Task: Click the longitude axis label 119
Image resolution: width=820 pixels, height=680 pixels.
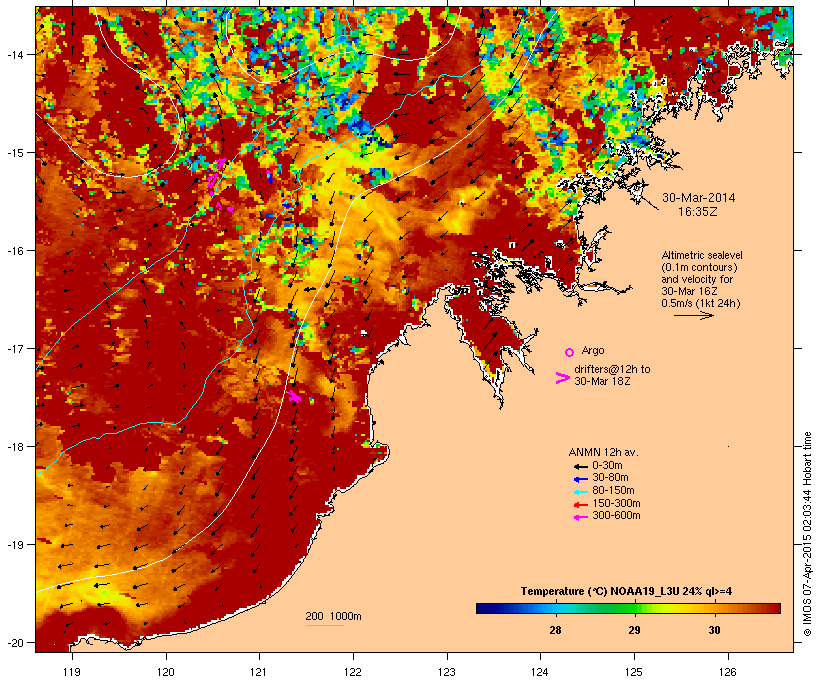Action: pyautogui.click(x=72, y=672)
